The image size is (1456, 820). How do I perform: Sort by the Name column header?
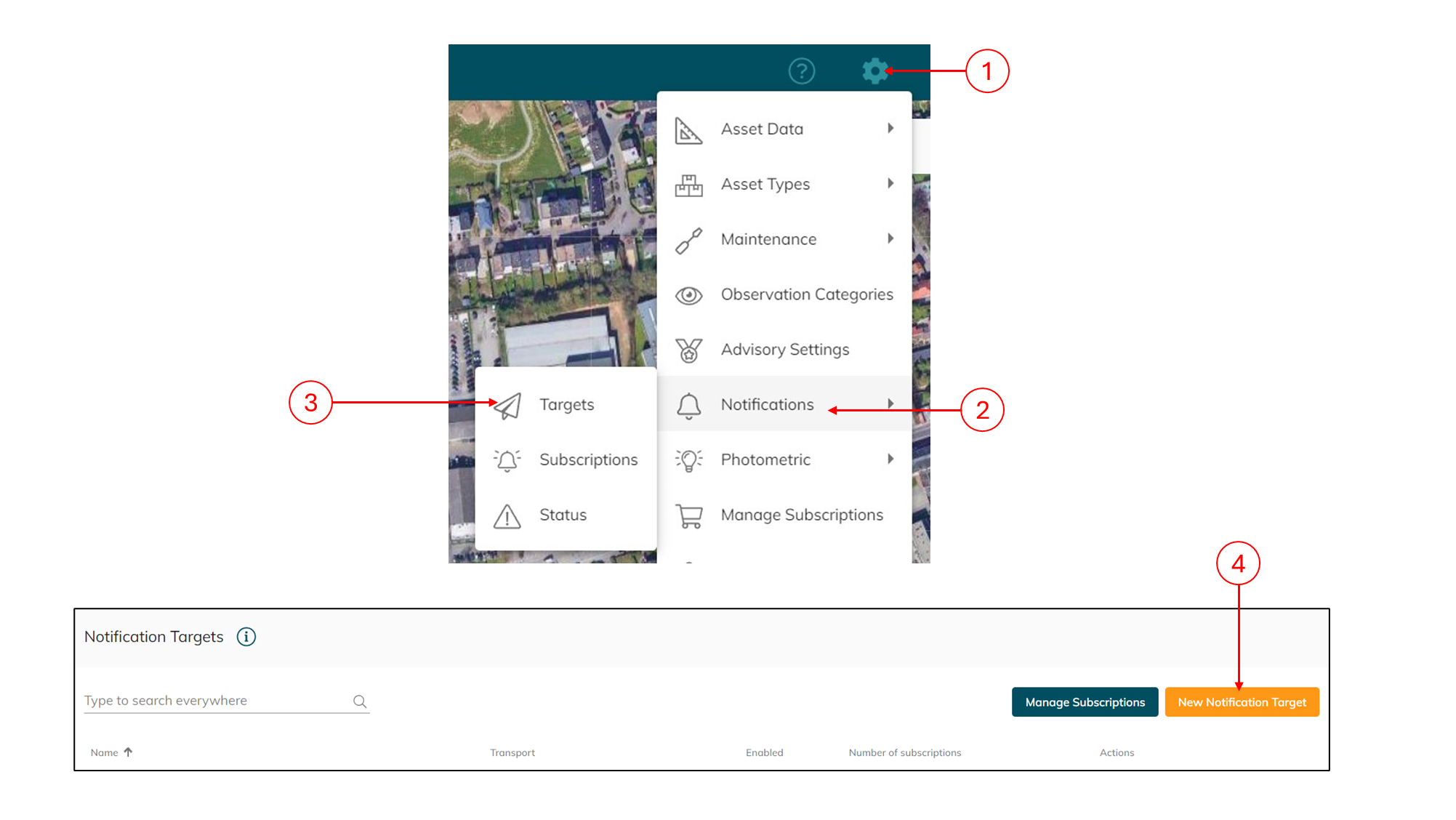click(105, 753)
